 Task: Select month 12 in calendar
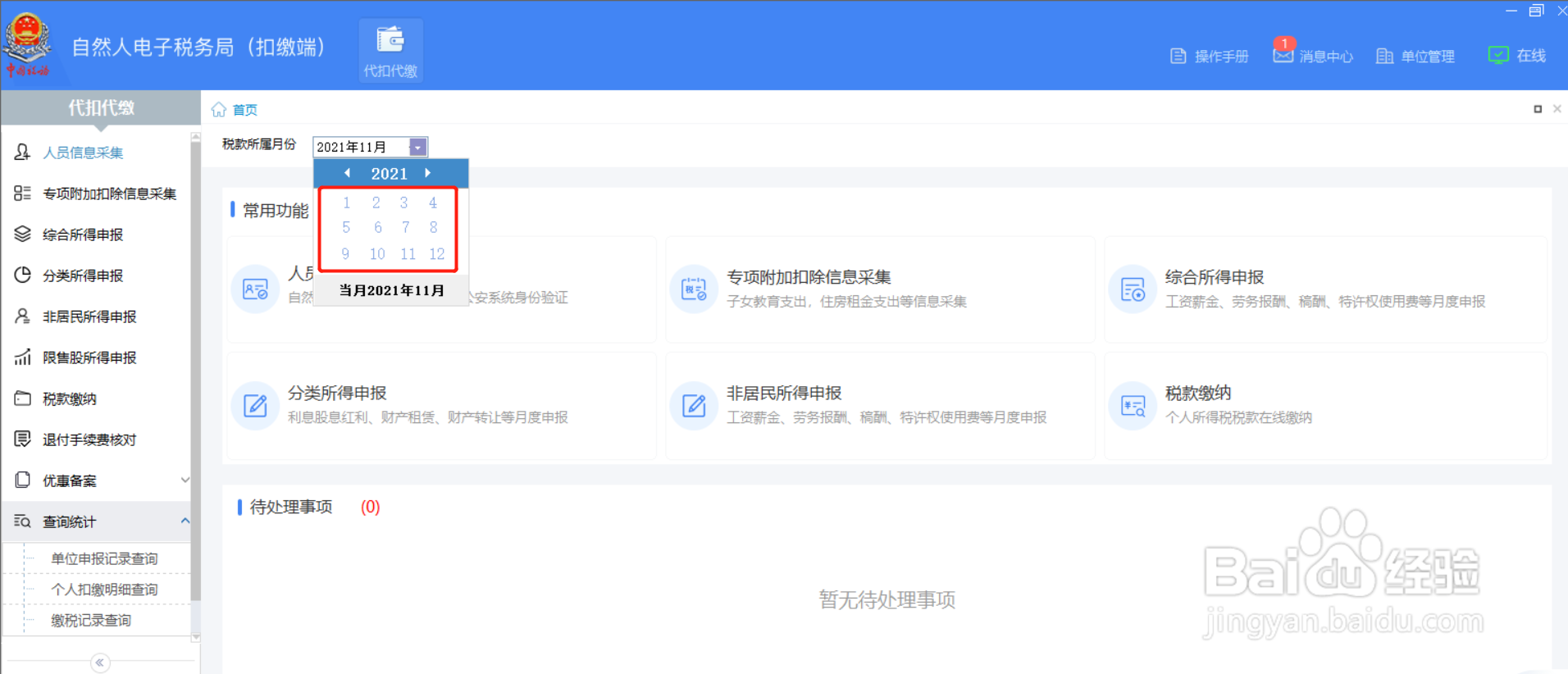click(x=437, y=253)
